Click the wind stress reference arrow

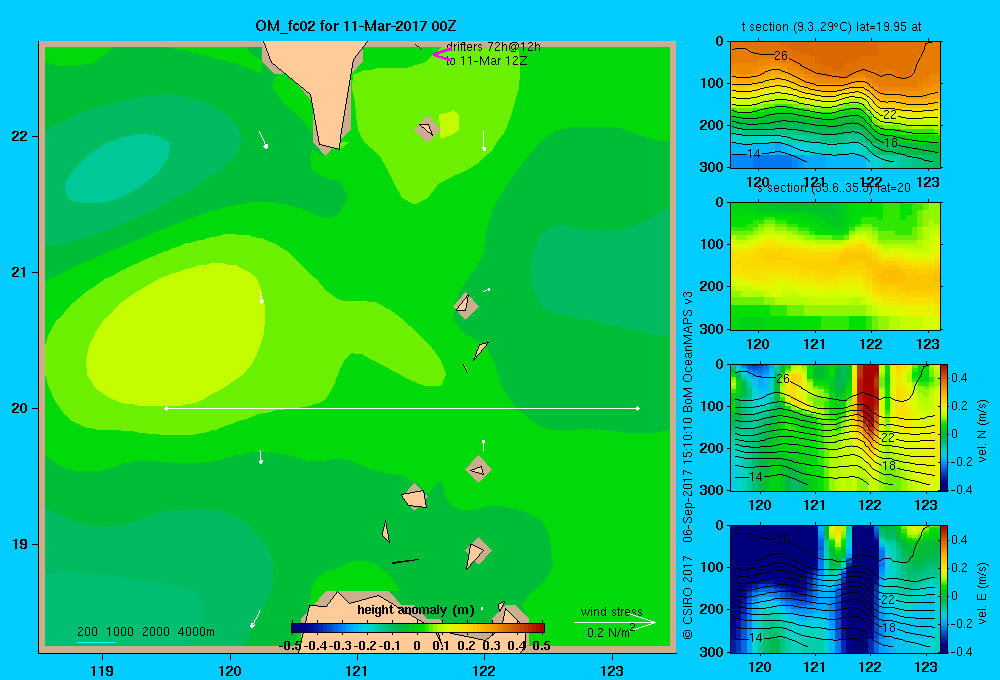click(615, 622)
